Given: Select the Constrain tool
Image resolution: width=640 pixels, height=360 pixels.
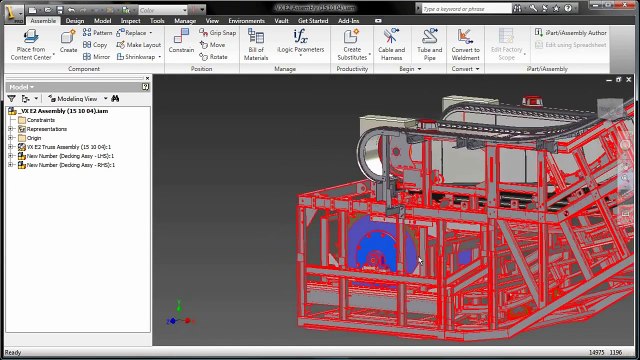Looking at the screenshot, I should [181, 41].
